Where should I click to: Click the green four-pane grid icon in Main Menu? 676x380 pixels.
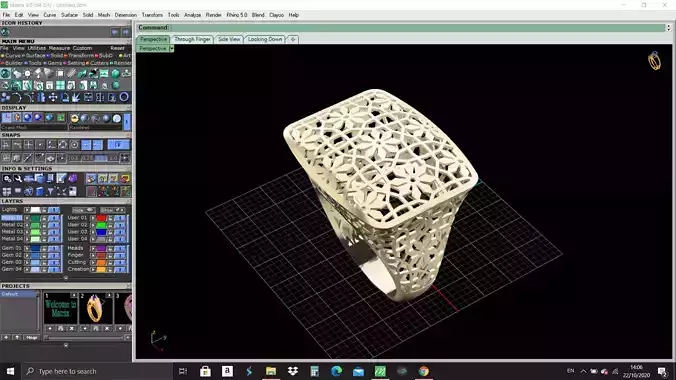point(60,85)
